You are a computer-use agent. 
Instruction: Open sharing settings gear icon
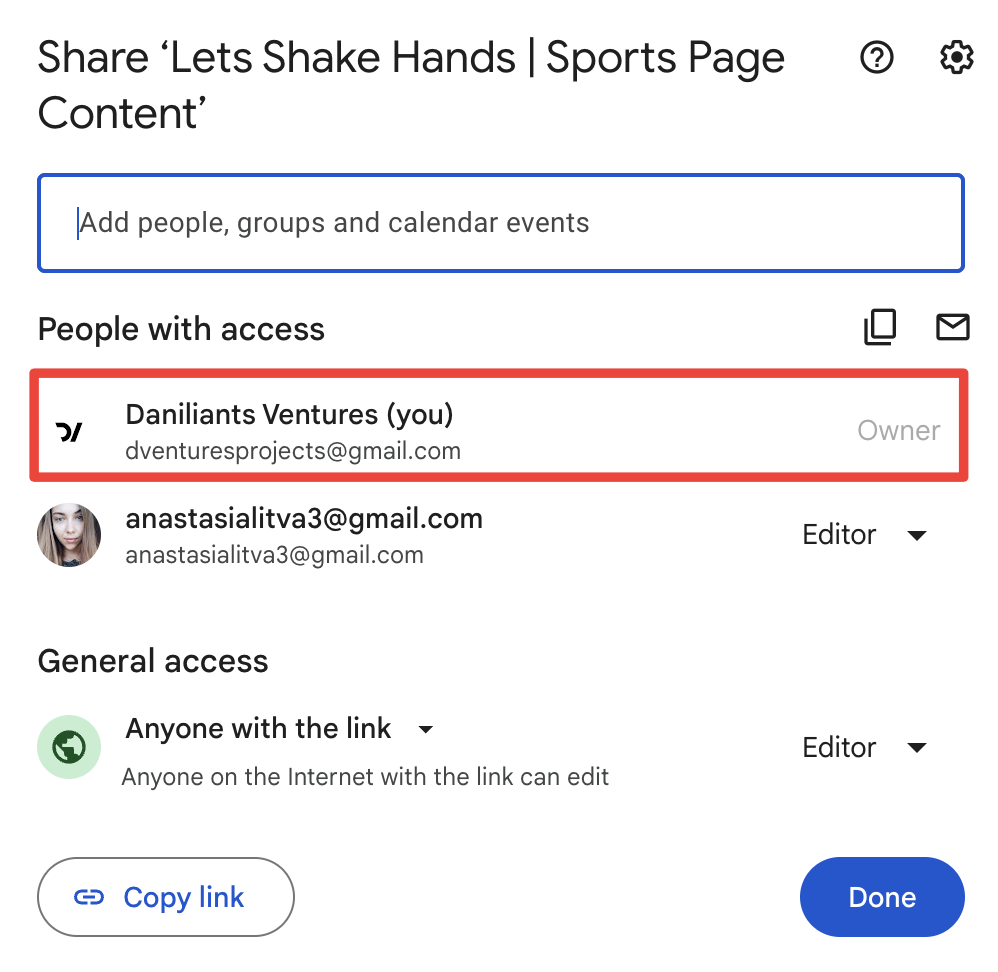tap(957, 59)
